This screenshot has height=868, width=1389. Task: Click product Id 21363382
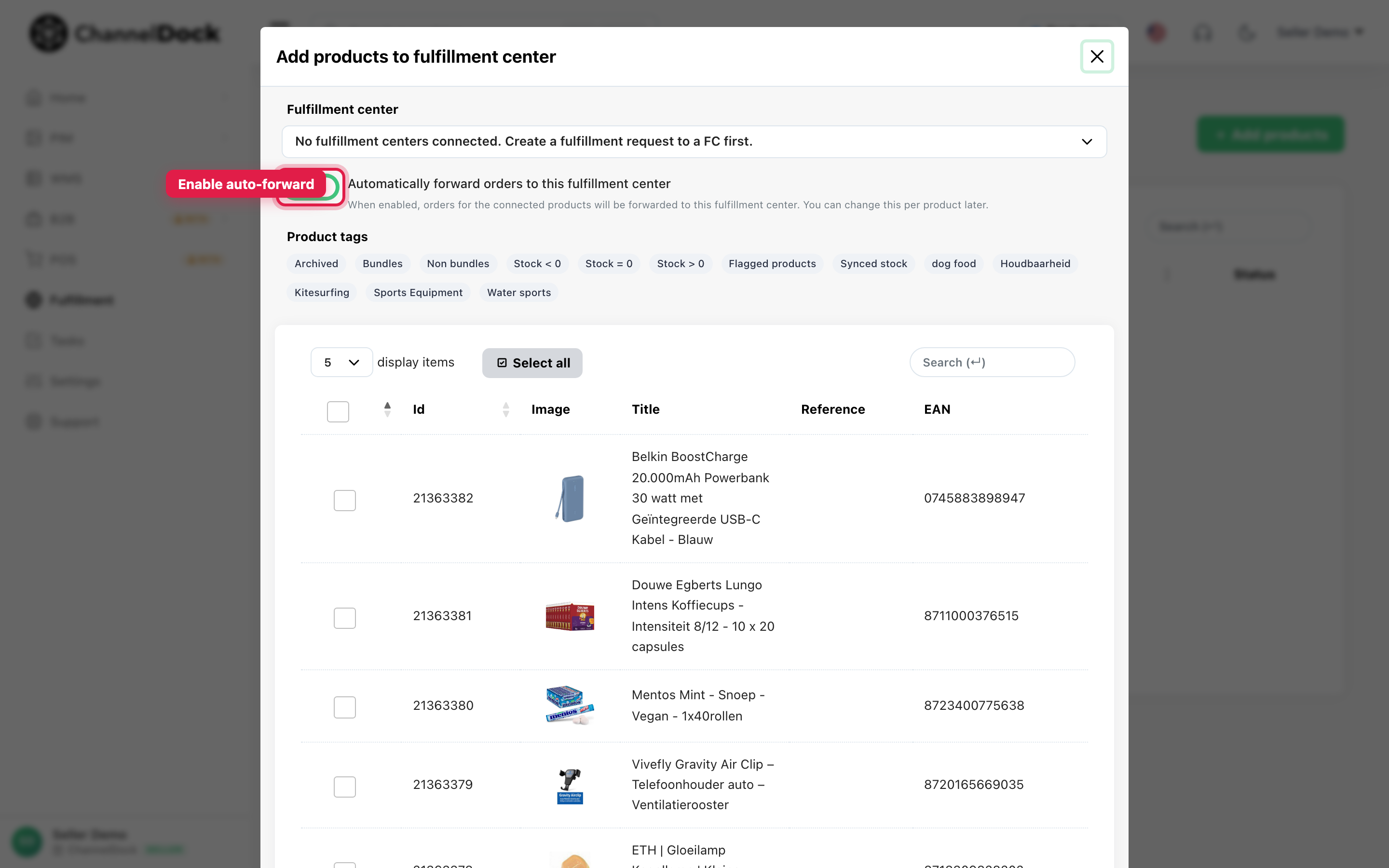point(443,498)
